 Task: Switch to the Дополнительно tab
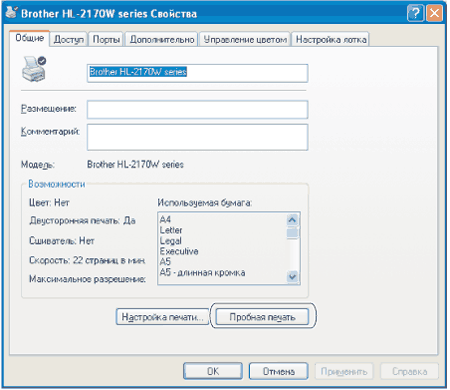click(x=162, y=40)
